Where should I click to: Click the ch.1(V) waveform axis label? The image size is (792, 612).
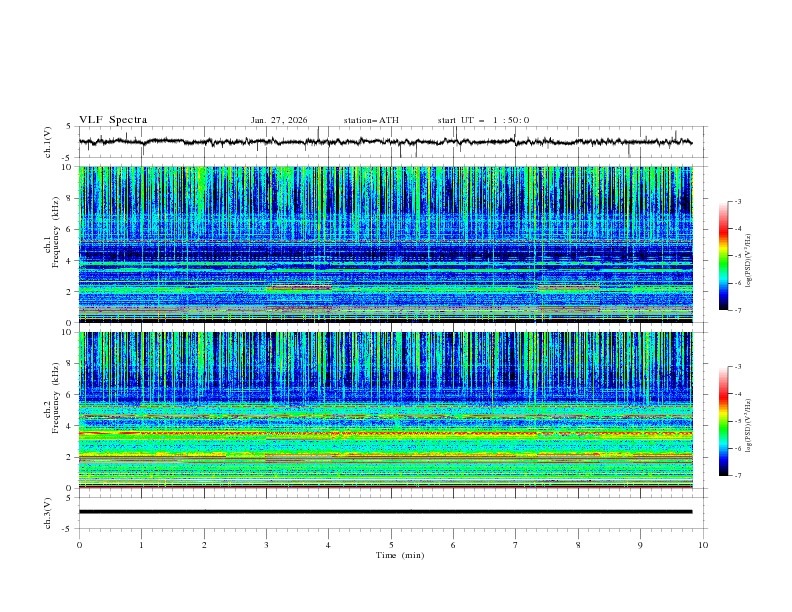(48, 142)
